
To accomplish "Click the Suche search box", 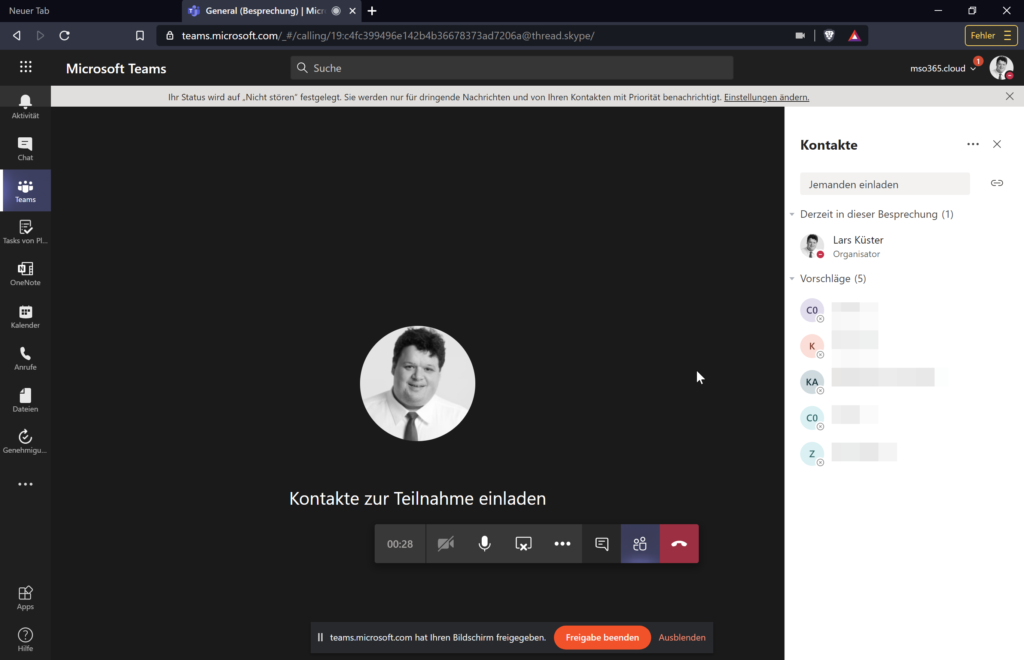I will 512,68.
